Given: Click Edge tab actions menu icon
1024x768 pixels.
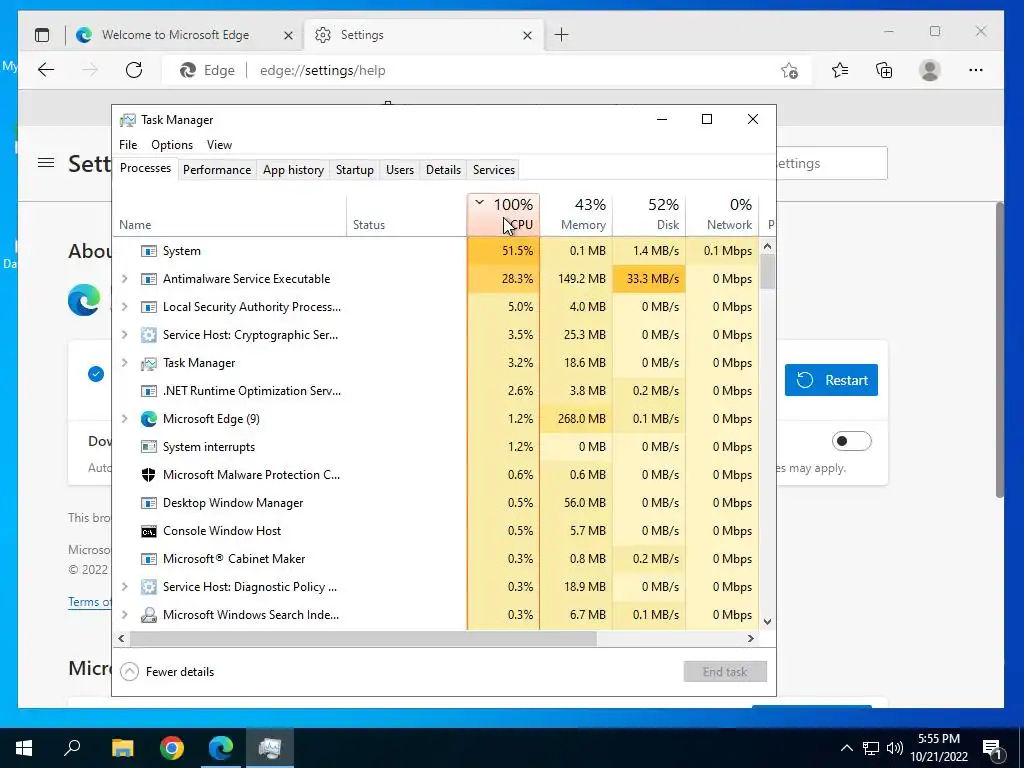Looking at the screenshot, I should (x=42, y=35).
